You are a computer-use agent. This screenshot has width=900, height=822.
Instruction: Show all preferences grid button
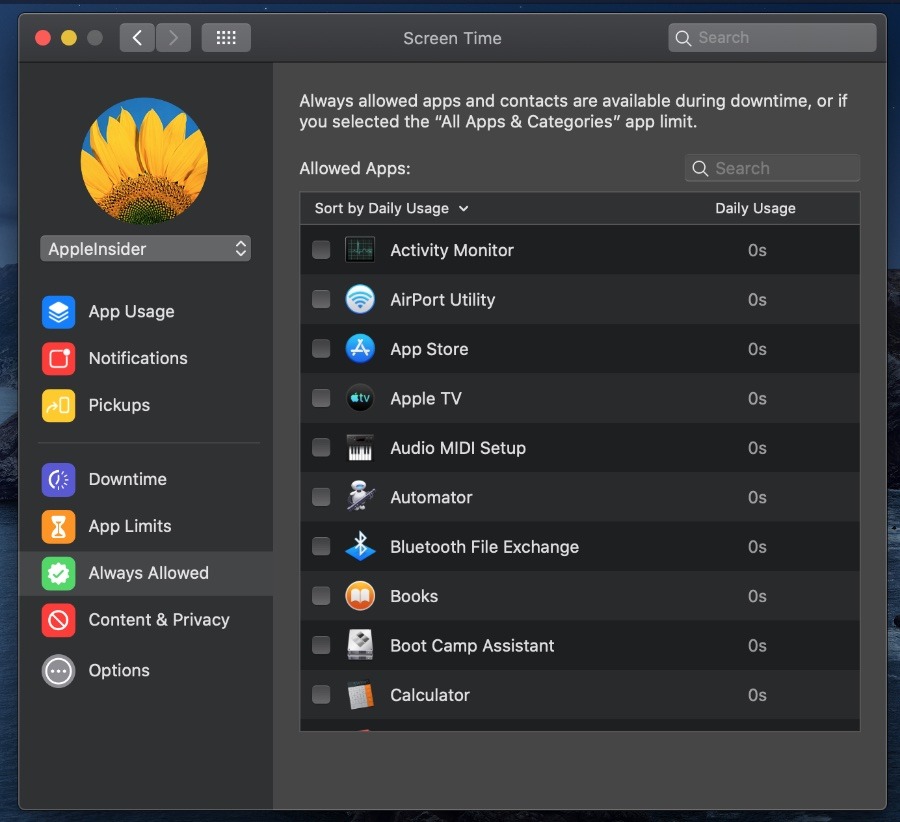[226, 38]
